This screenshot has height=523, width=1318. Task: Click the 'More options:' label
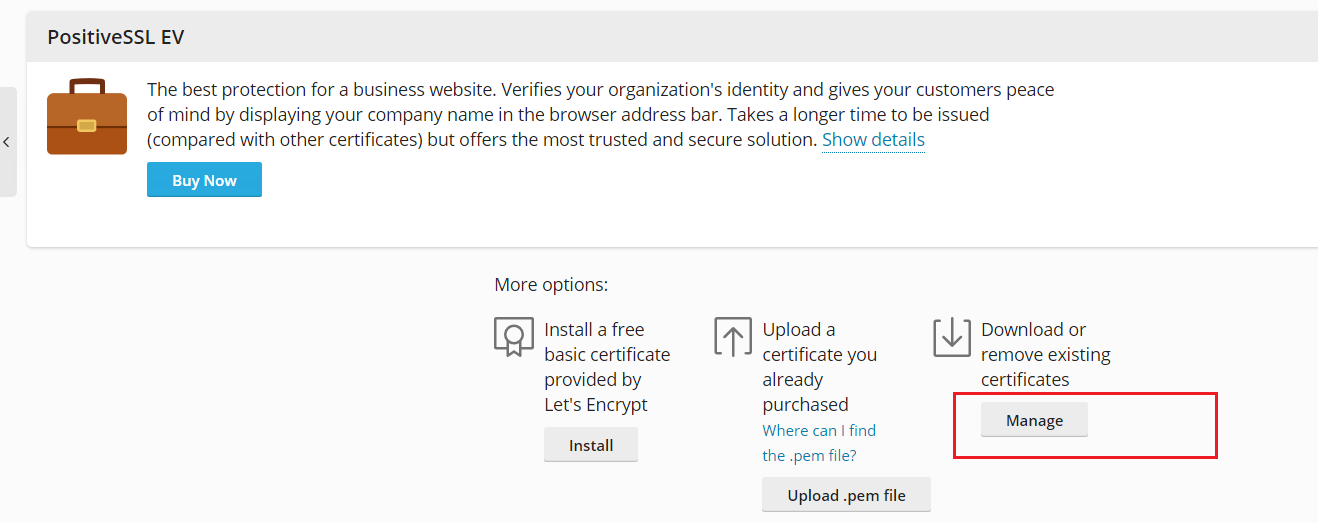click(x=551, y=285)
